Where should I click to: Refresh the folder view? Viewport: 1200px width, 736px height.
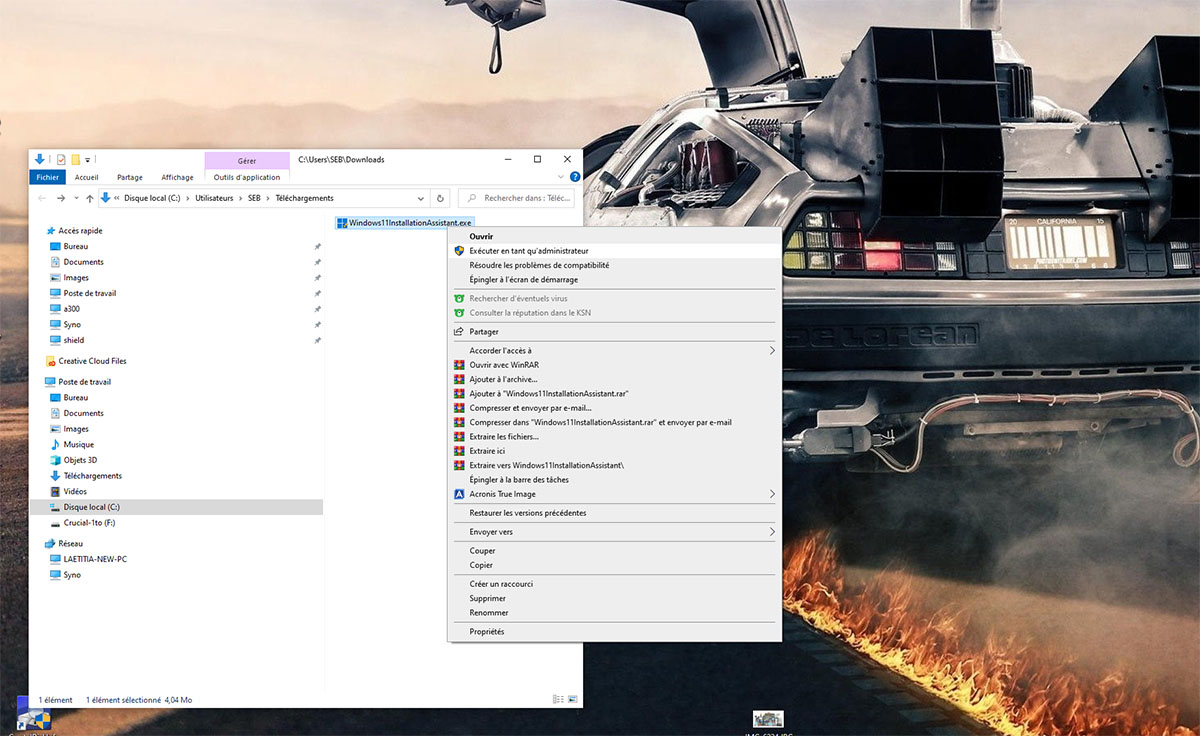coord(440,198)
